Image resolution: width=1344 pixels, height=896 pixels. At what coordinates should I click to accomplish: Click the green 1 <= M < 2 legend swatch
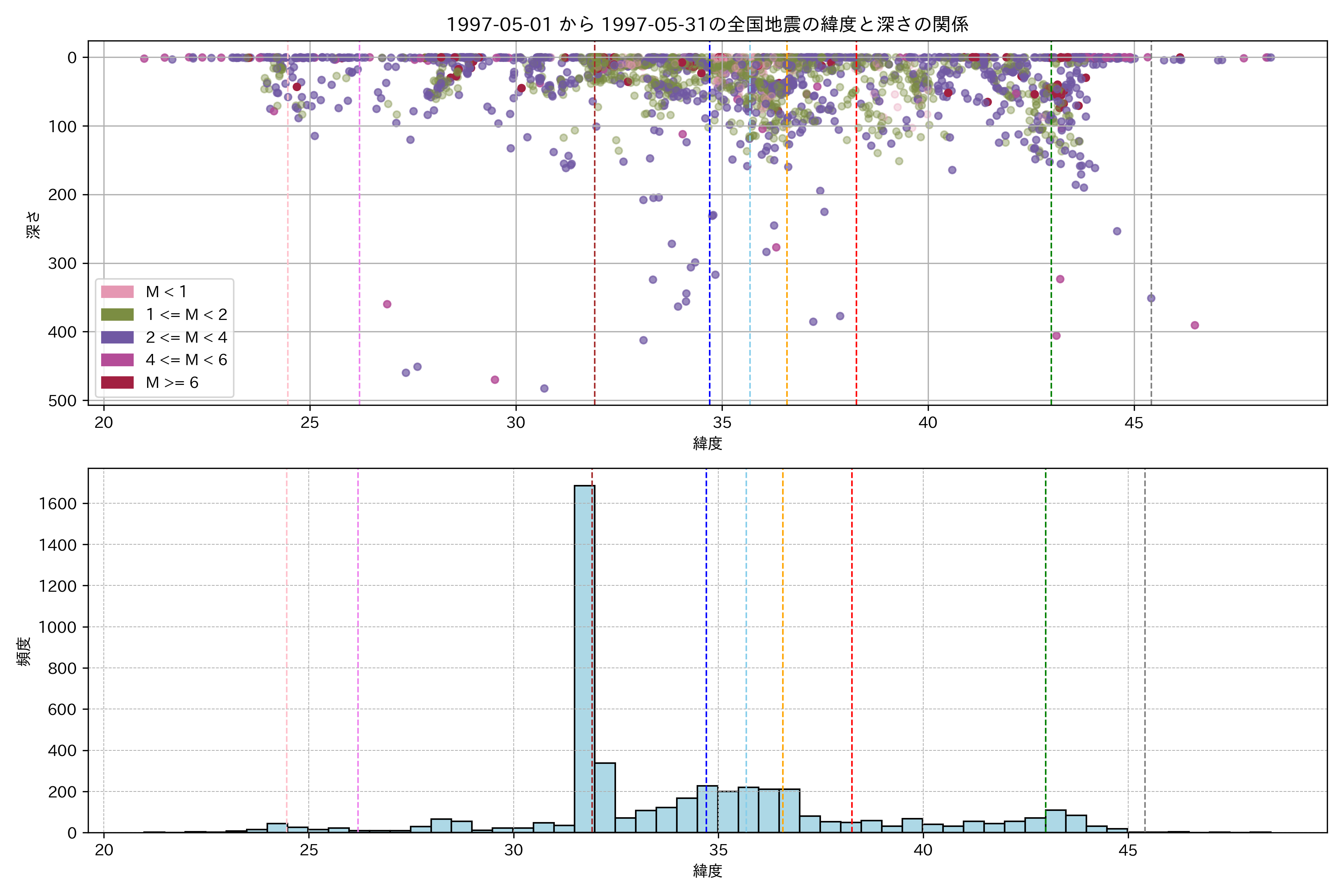(117, 315)
